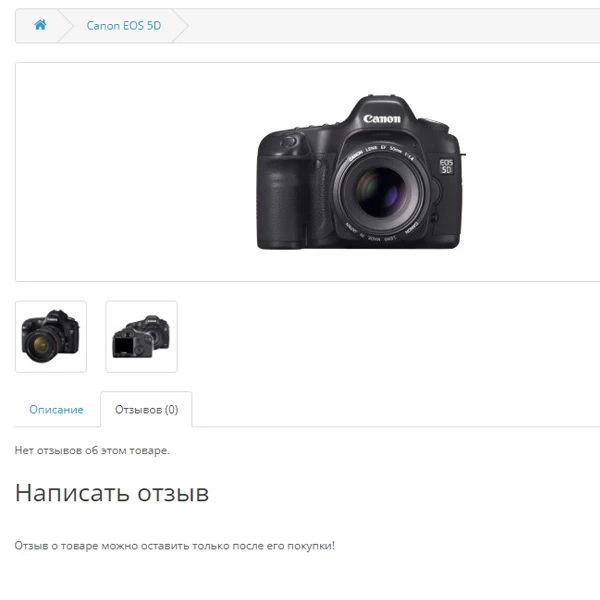Image resolution: width=600 pixels, height=600 pixels.
Task: Open the large Canon camera product photo
Action: pyautogui.click(x=361, y=172)
